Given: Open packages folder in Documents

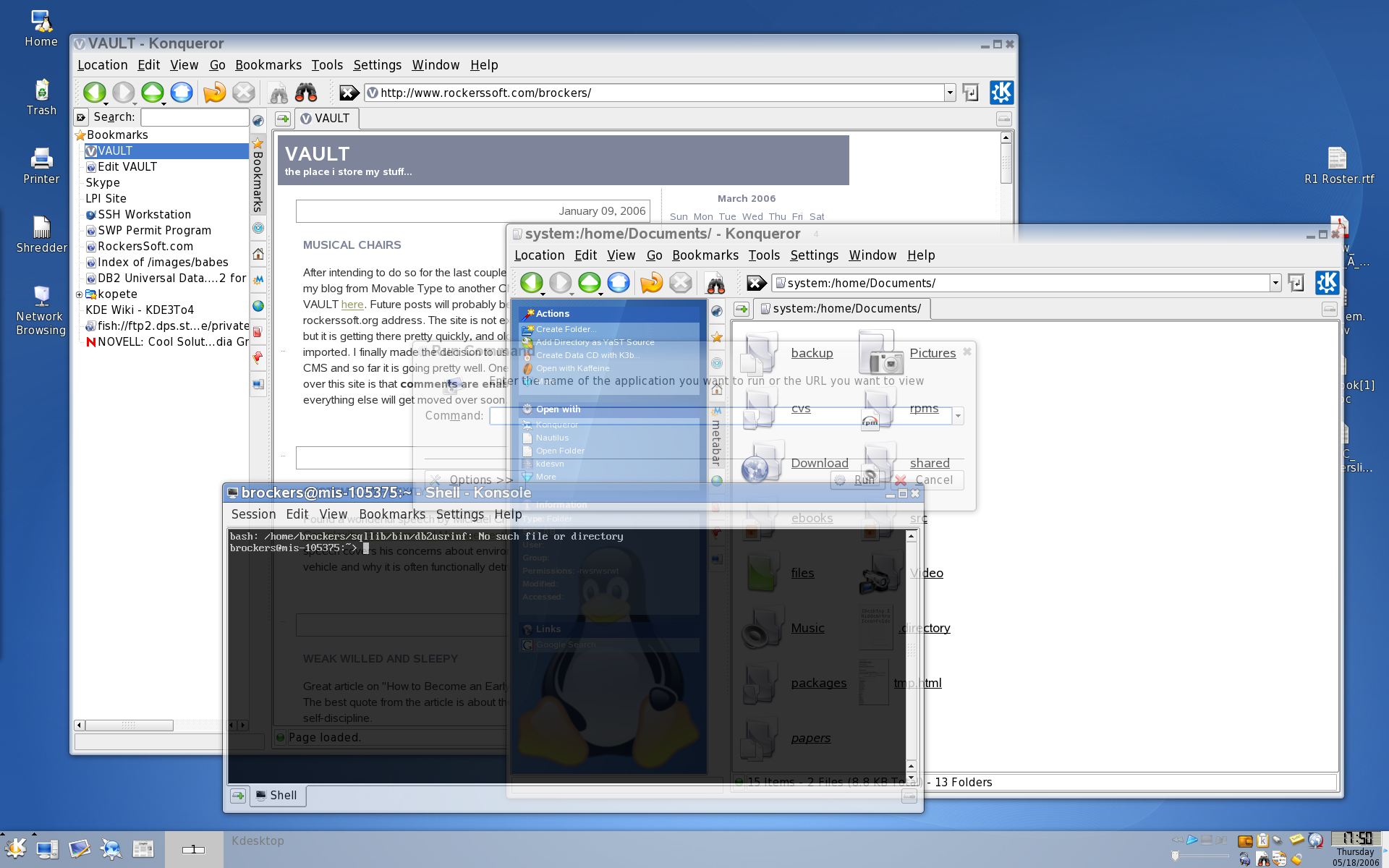Looking at the screenshot, I should coord(794,683).
